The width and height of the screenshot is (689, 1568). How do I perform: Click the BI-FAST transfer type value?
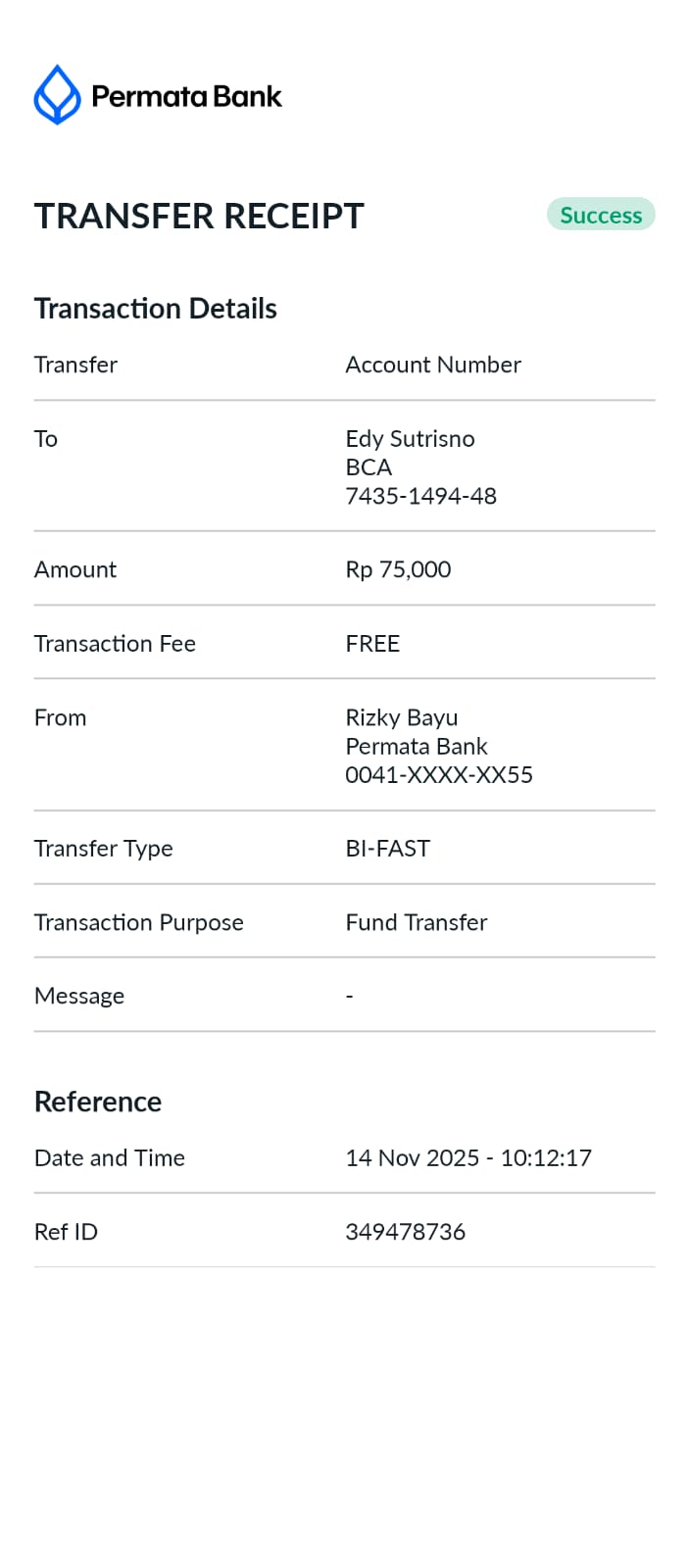click(x=387, y=849)
